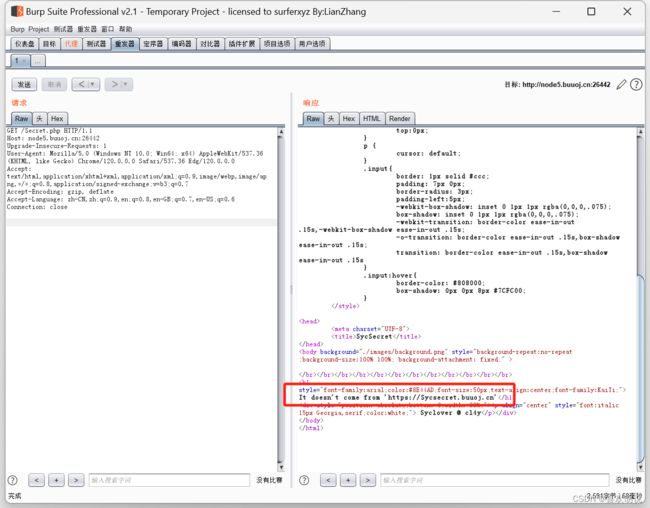
Task: Switch to the 编码器 (Decoder) tab
Action: pos(182,44)
